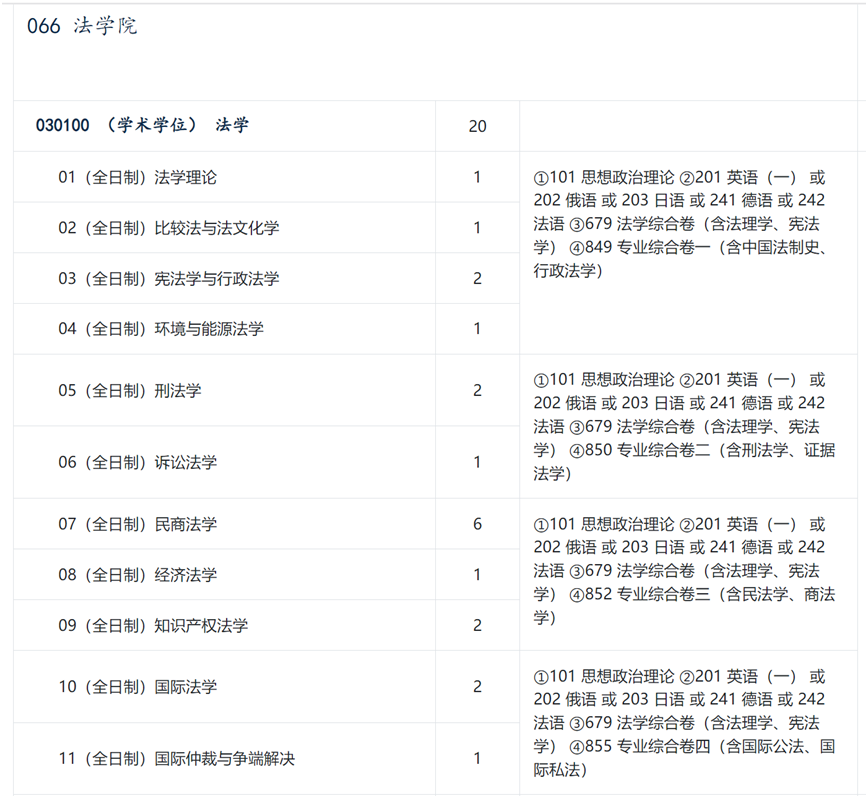Click the enrollment number beside 刑法学
Viewport: 868px width, 798px height.
tap(477, 390)
